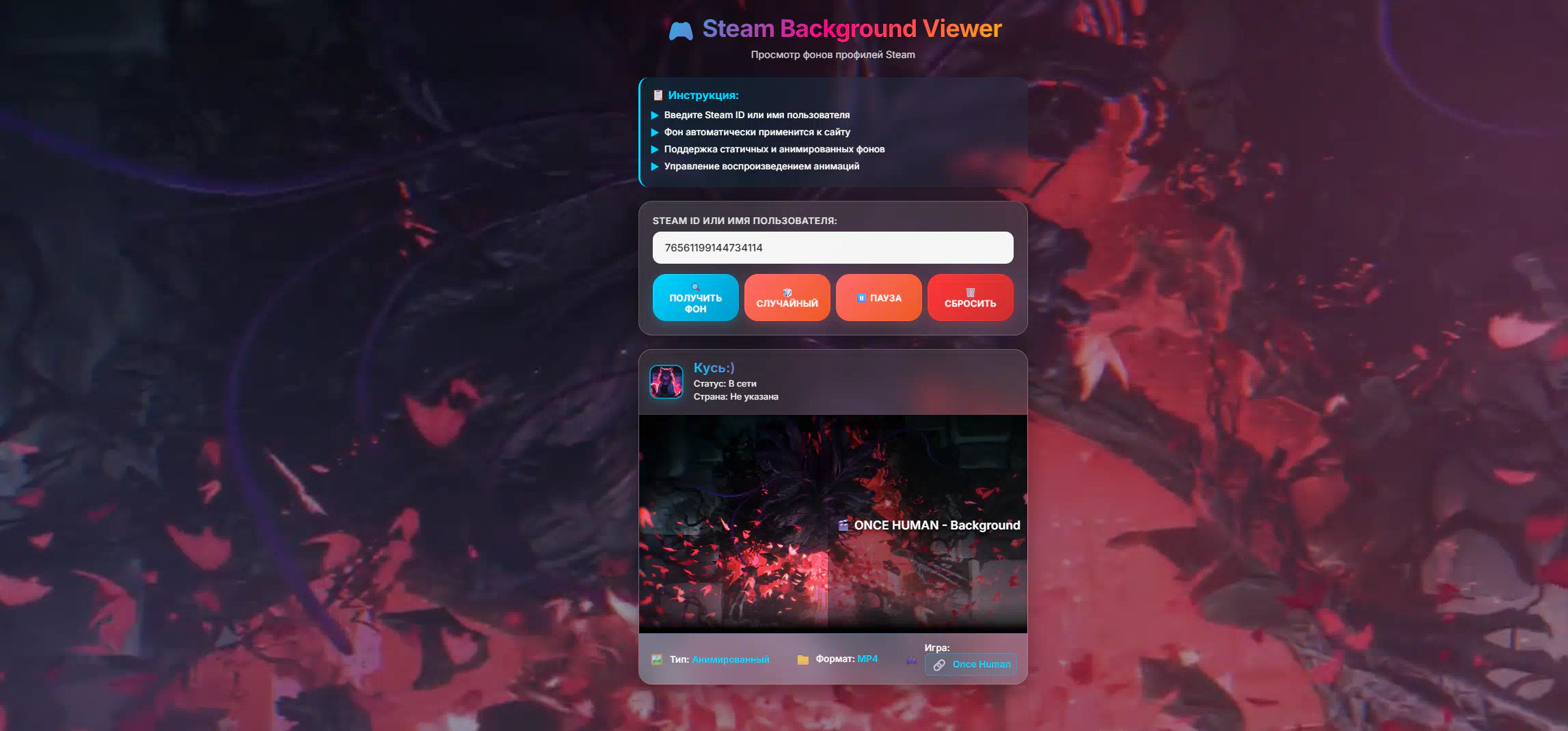Click the chain link icon in Once Human
Image resolution: width=1568 pixels, height=731 pixels.
pyautogui.click(x=939, y=665)
